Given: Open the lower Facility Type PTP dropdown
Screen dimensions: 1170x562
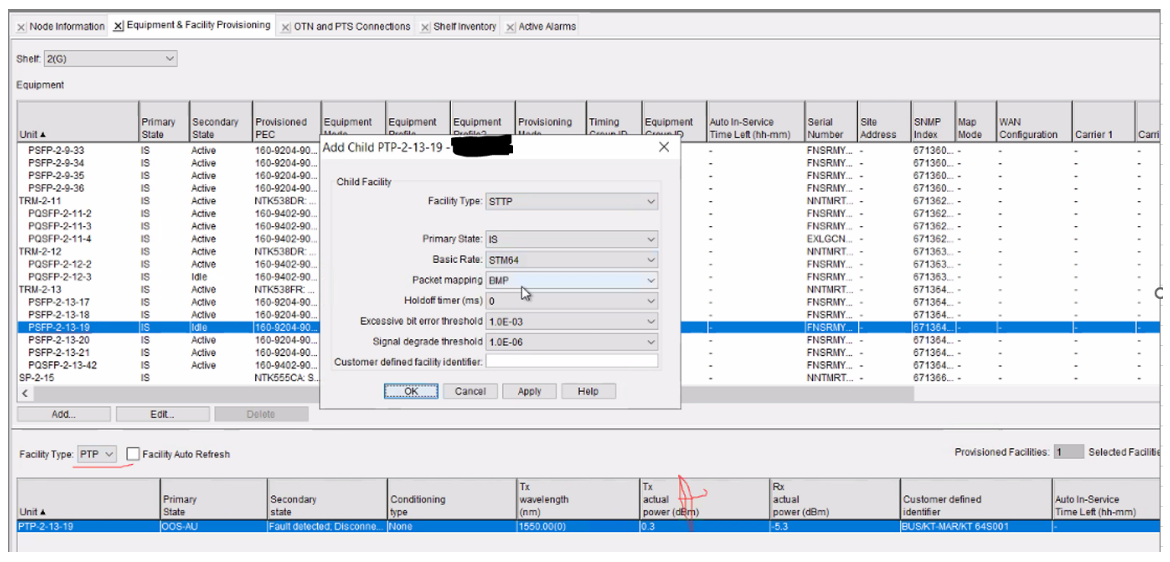Looking at the screenshot, I should point(97,454).
